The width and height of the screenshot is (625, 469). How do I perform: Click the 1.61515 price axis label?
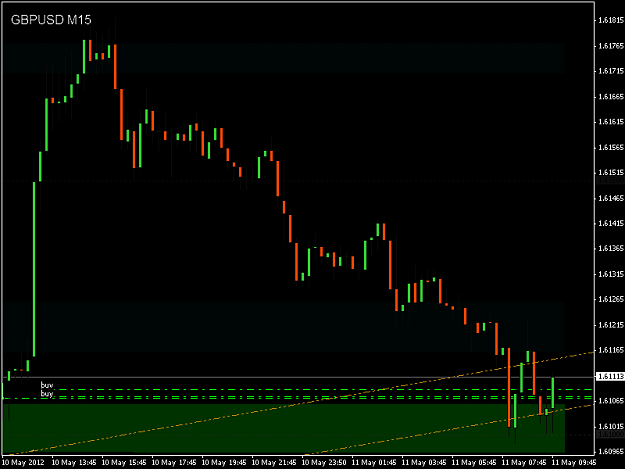[611, 172]
